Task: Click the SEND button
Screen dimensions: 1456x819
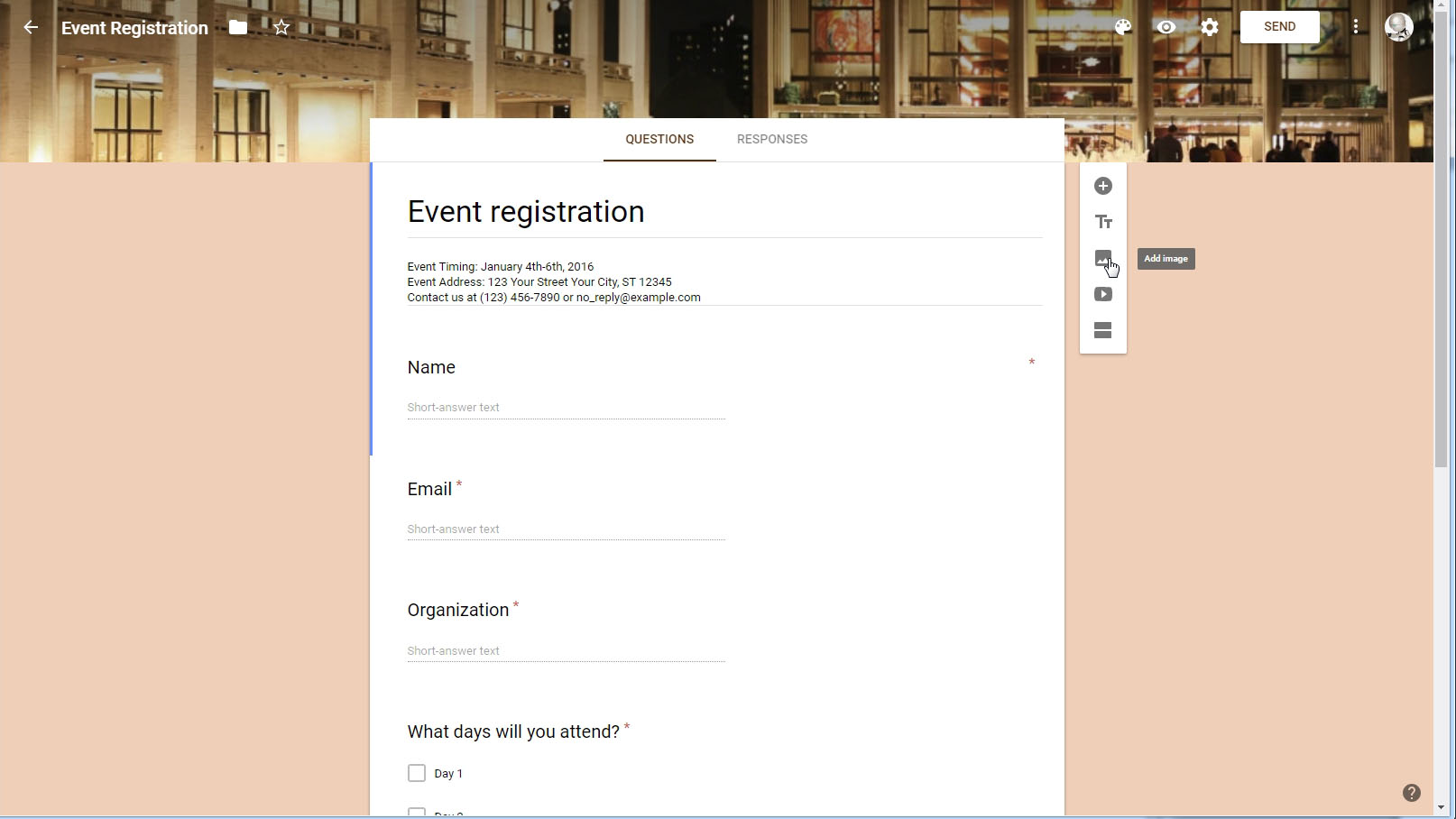Action: [1279, 27]
